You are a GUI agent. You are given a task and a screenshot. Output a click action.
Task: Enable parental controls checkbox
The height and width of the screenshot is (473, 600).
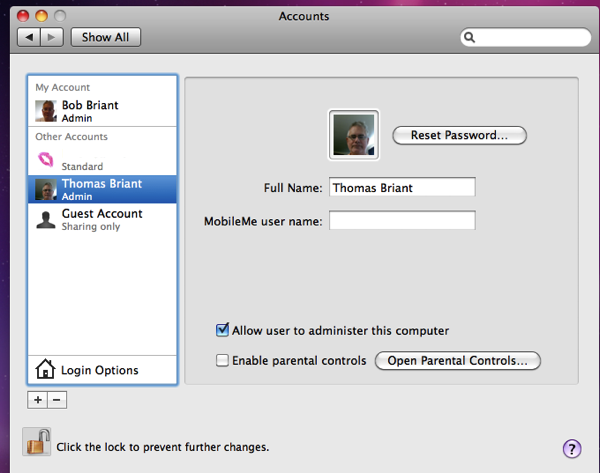click(x=222, y=360)
